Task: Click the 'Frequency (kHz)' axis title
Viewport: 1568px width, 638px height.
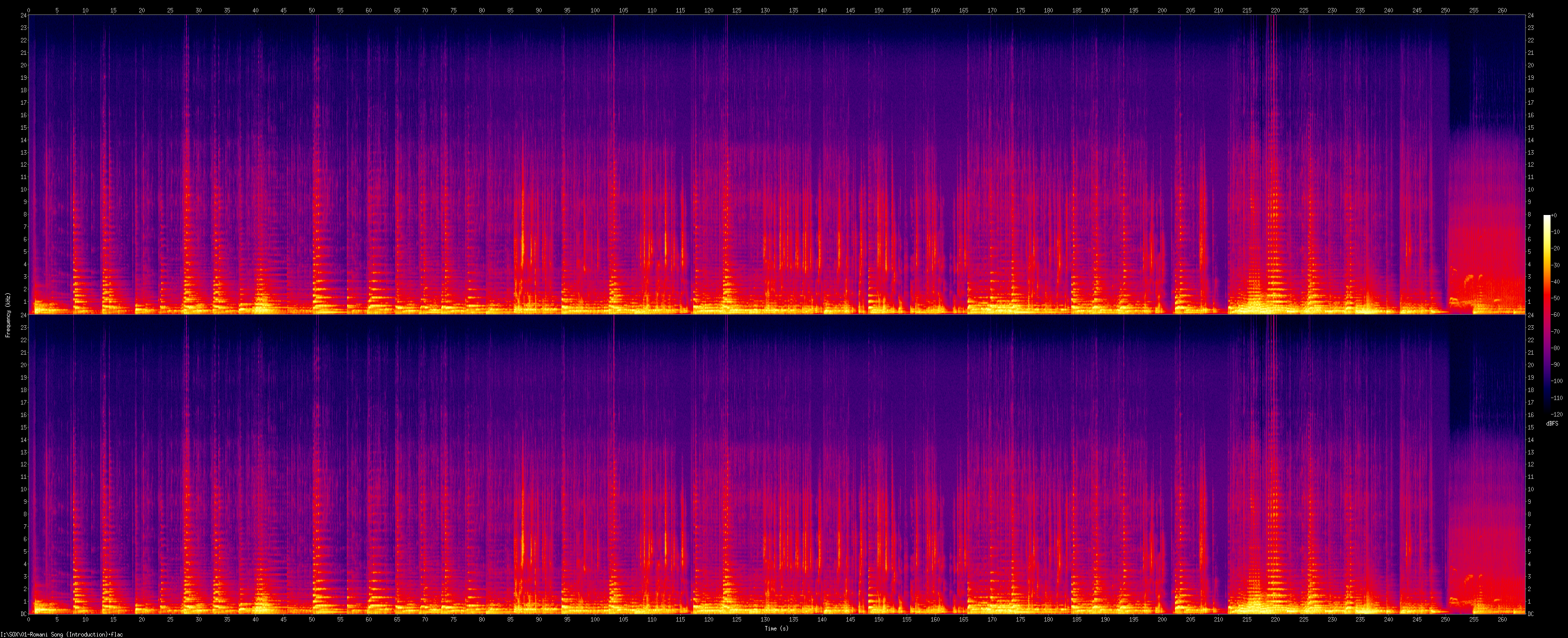Action: 8,315
